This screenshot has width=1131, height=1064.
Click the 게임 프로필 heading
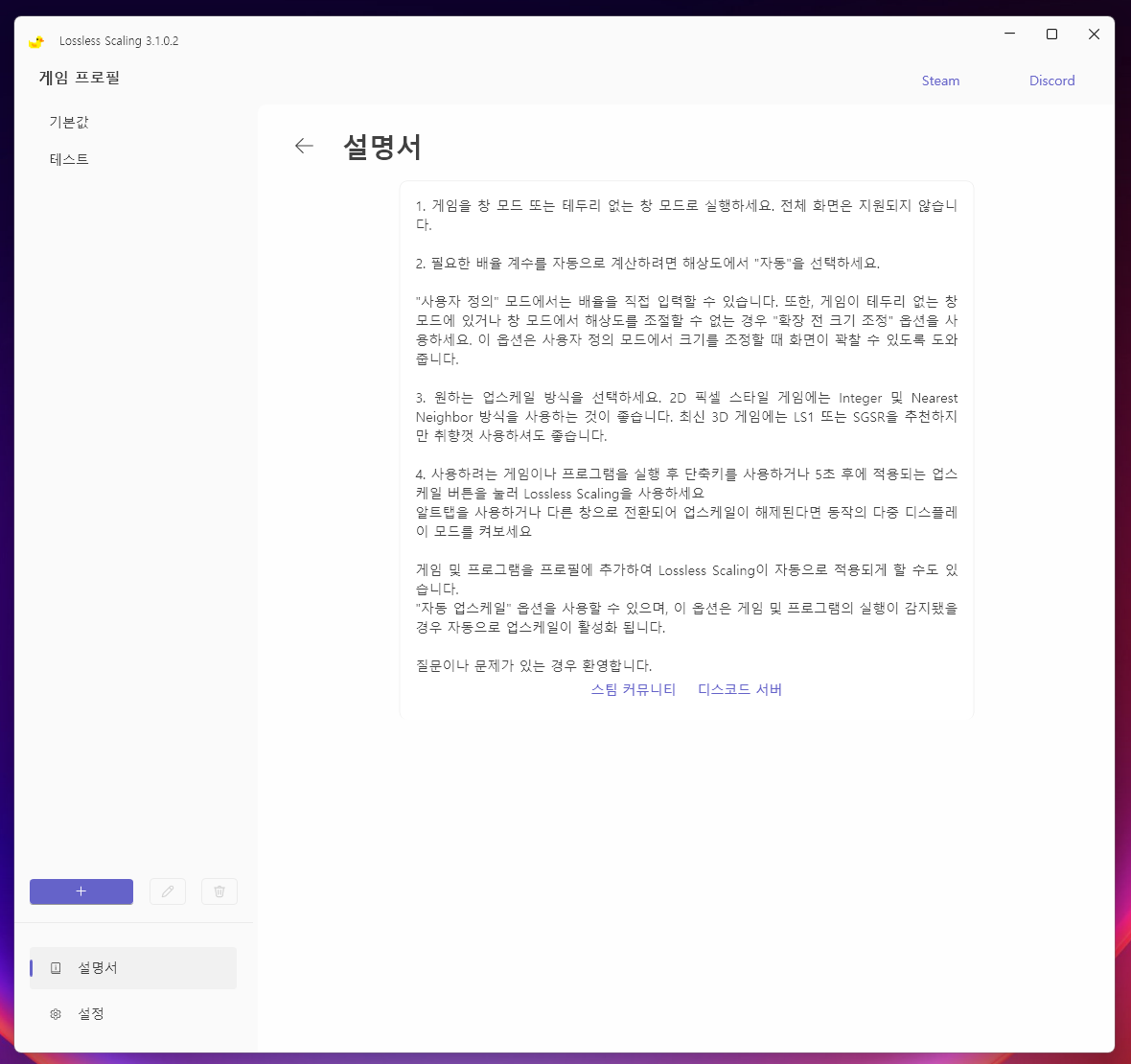[80, 78]
